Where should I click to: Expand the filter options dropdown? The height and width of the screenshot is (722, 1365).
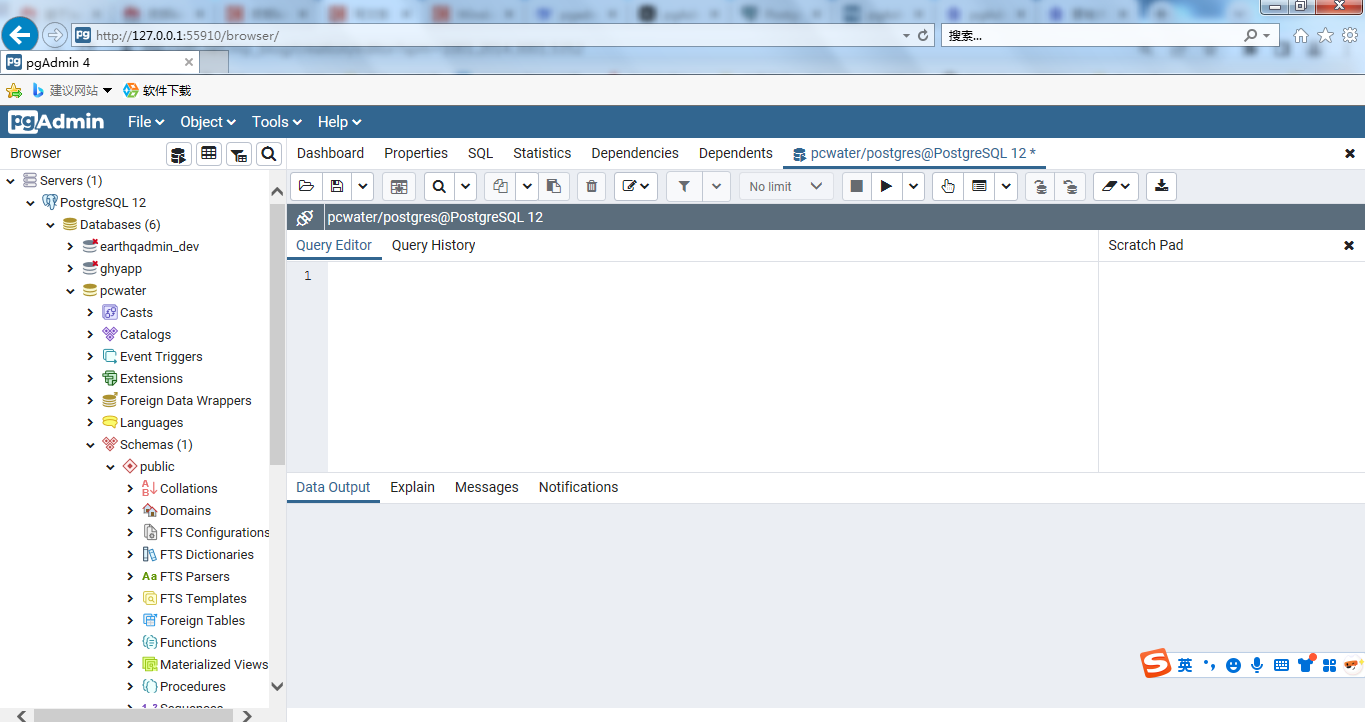716,186
